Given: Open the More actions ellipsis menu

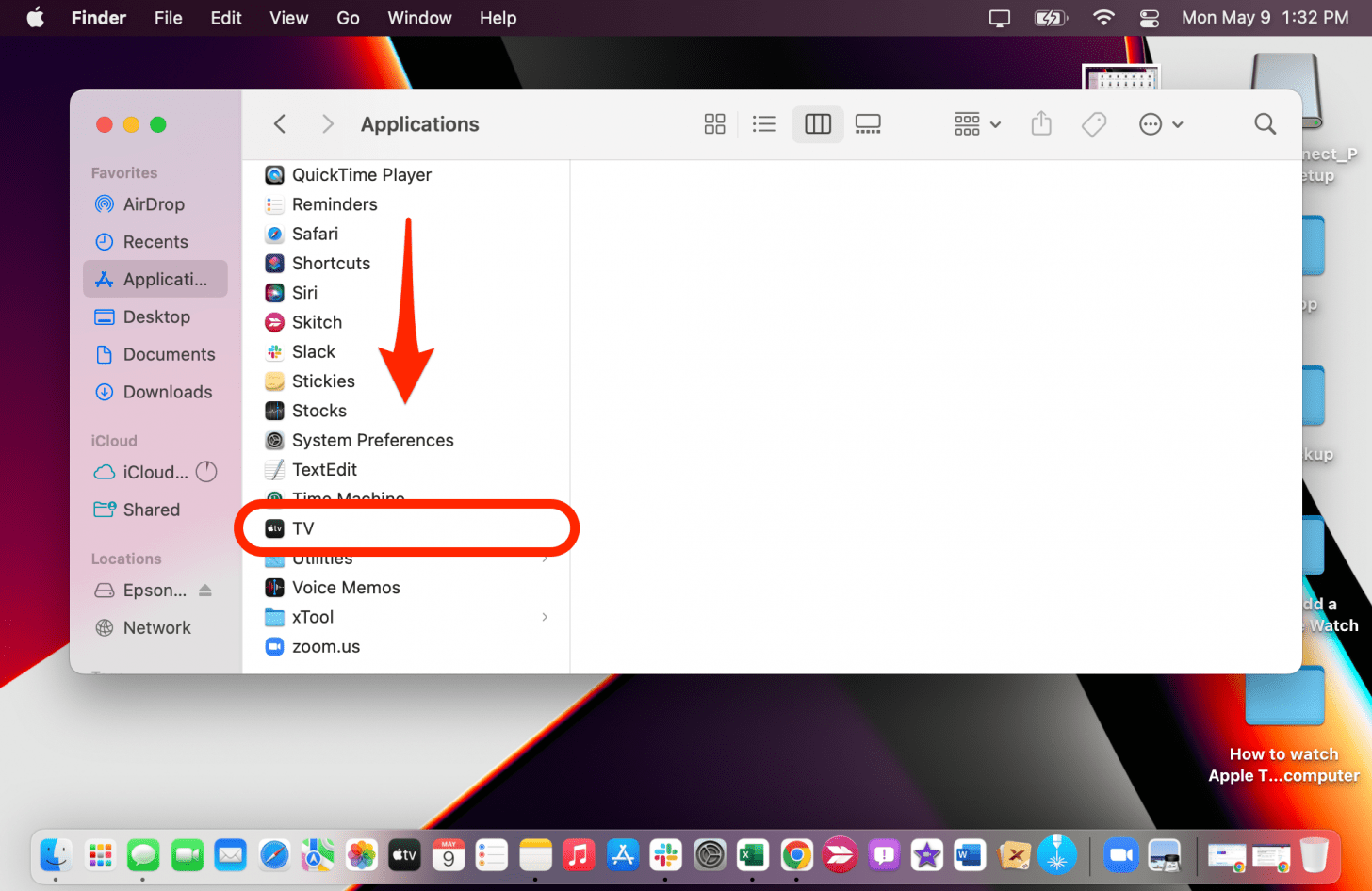Looking at the screenshot, I should [x=1160, y=124].
